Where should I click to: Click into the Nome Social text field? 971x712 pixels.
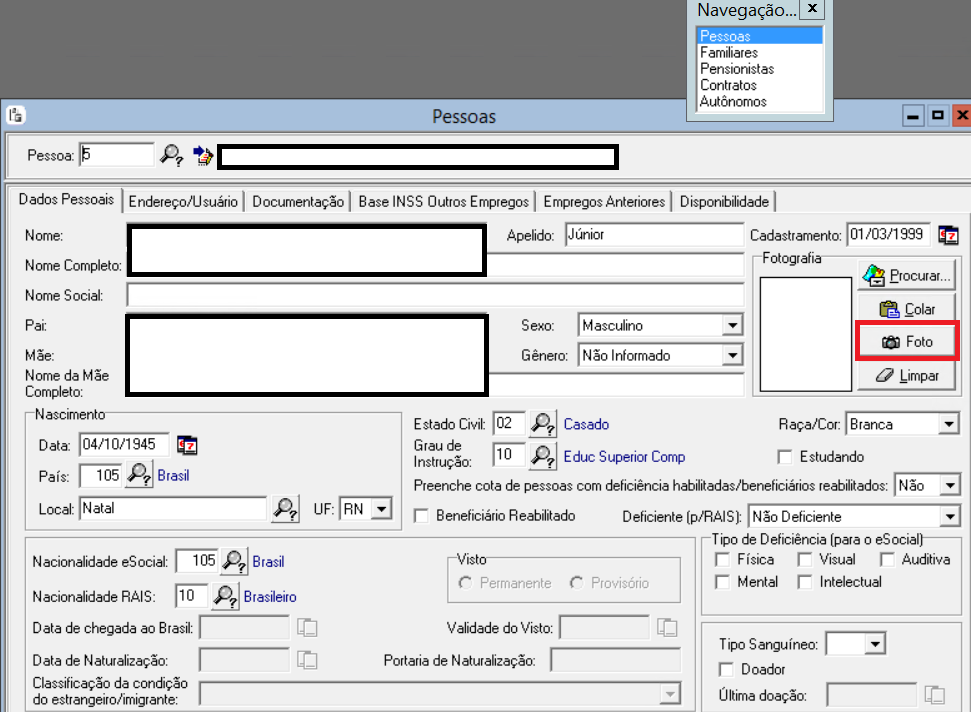coord(434,295)
